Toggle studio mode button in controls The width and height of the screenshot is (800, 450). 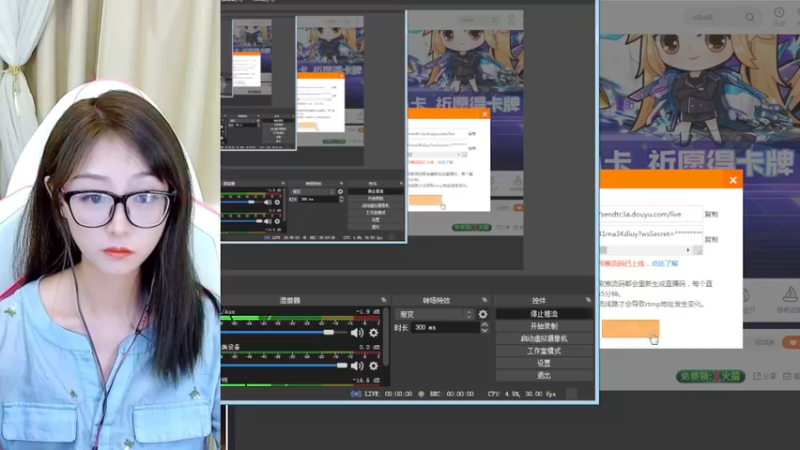(x=544, y=351)
